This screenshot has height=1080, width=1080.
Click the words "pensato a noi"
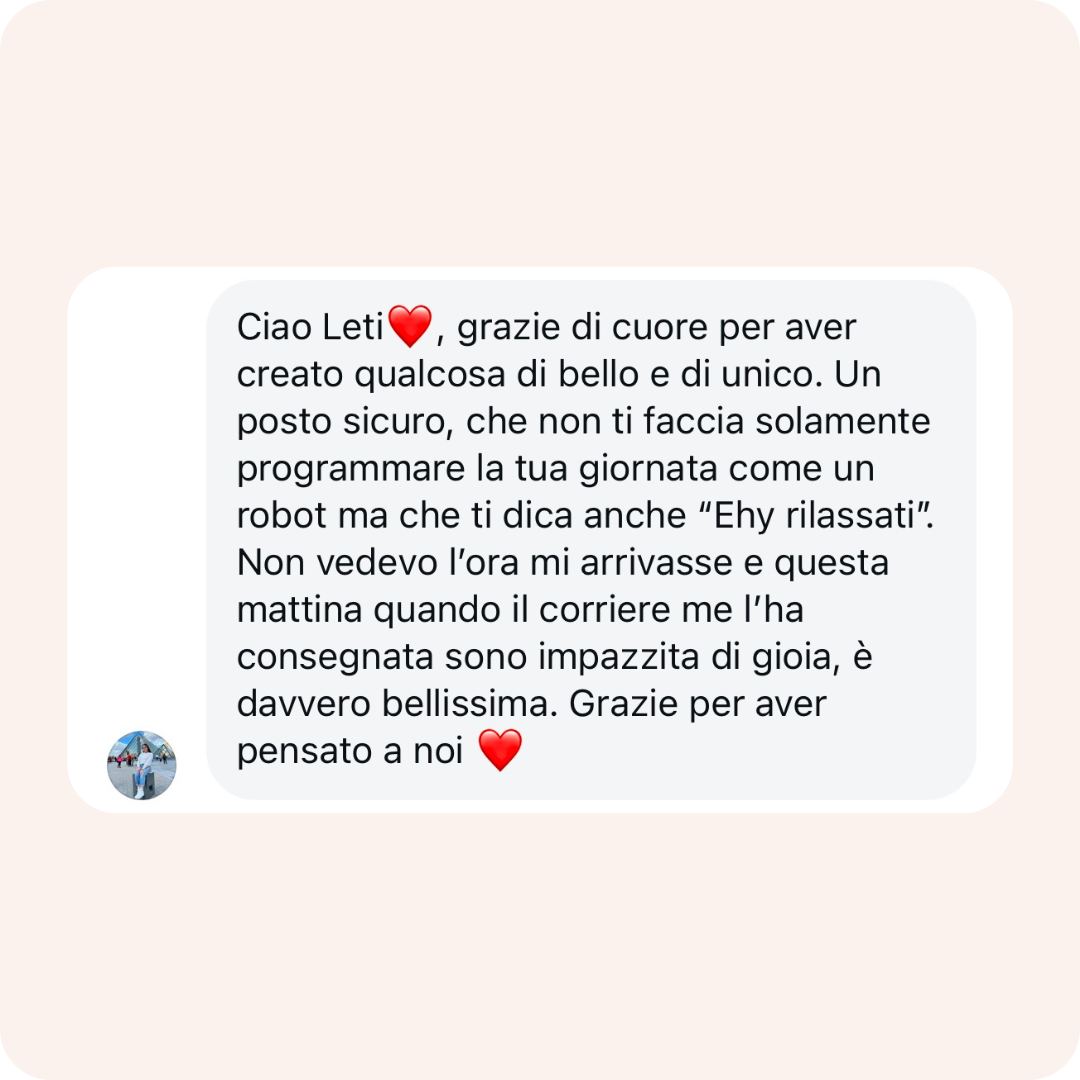350,751
